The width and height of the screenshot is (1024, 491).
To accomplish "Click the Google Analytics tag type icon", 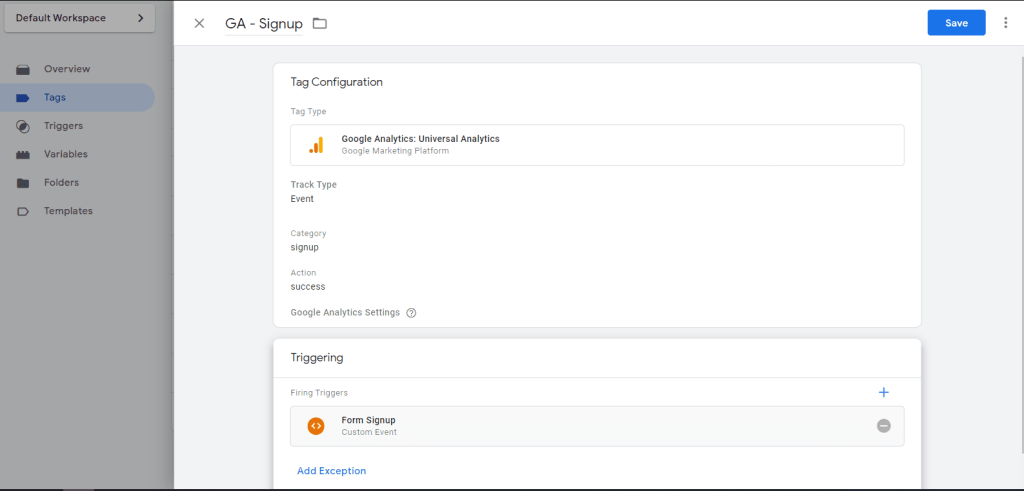I will click(x=316, y=145).
